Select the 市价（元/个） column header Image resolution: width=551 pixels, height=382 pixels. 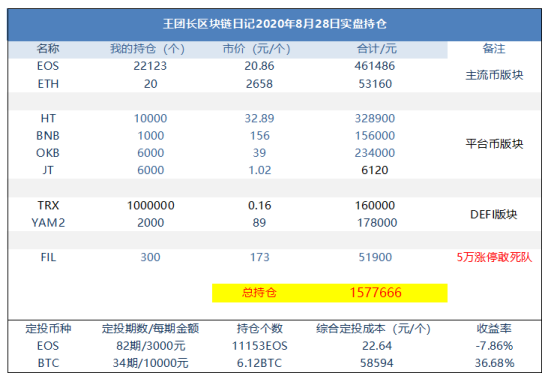pyautogui.click(x=257, y=48)
